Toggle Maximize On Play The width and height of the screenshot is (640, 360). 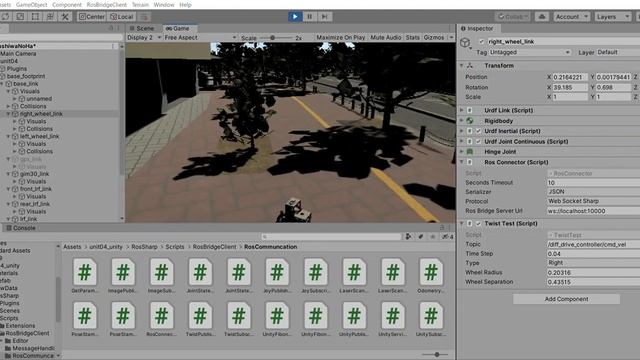(x=341, y=38)
